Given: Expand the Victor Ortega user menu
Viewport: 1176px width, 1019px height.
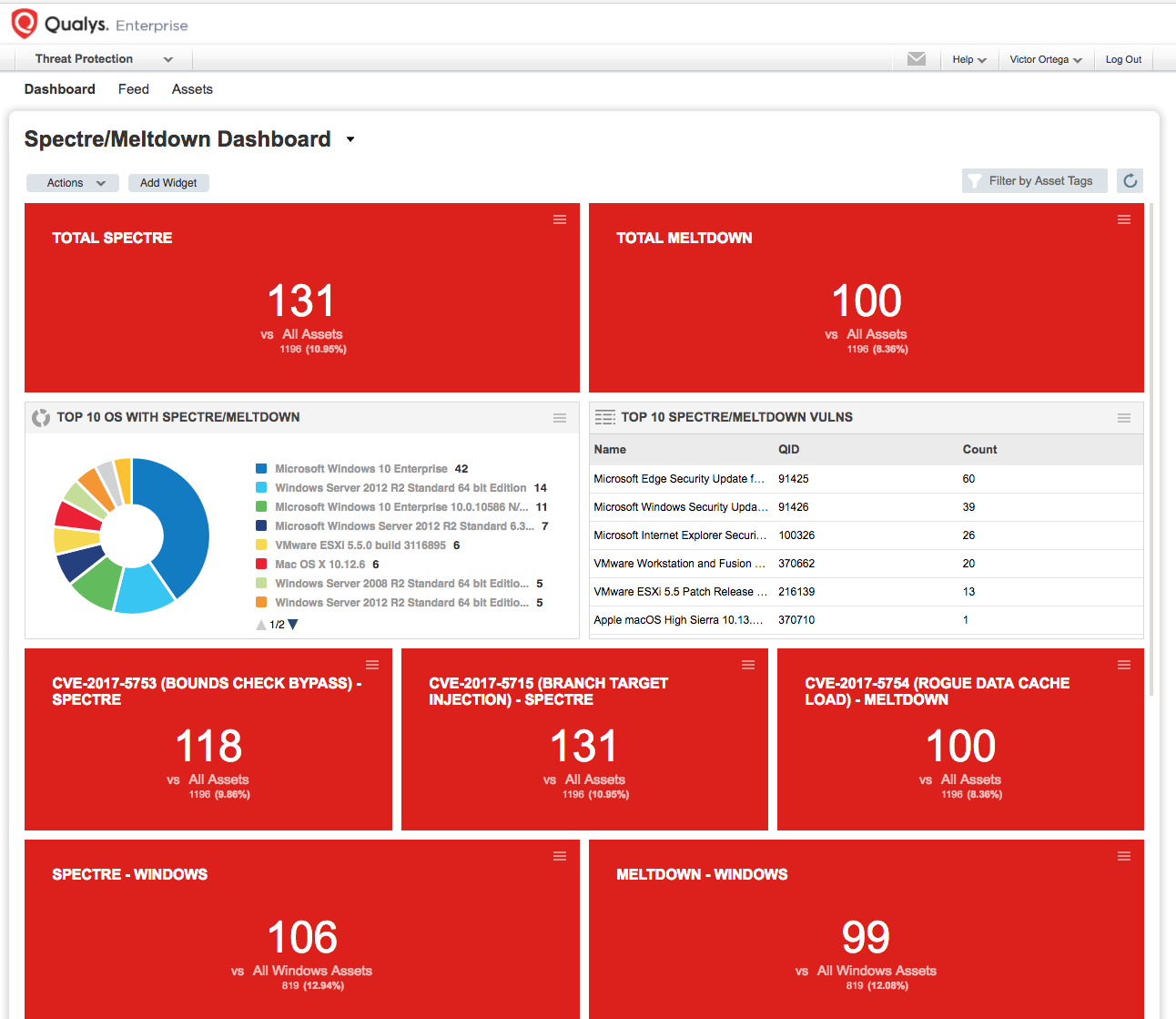Looking at the screenshot, I should tap(1045, 60).
